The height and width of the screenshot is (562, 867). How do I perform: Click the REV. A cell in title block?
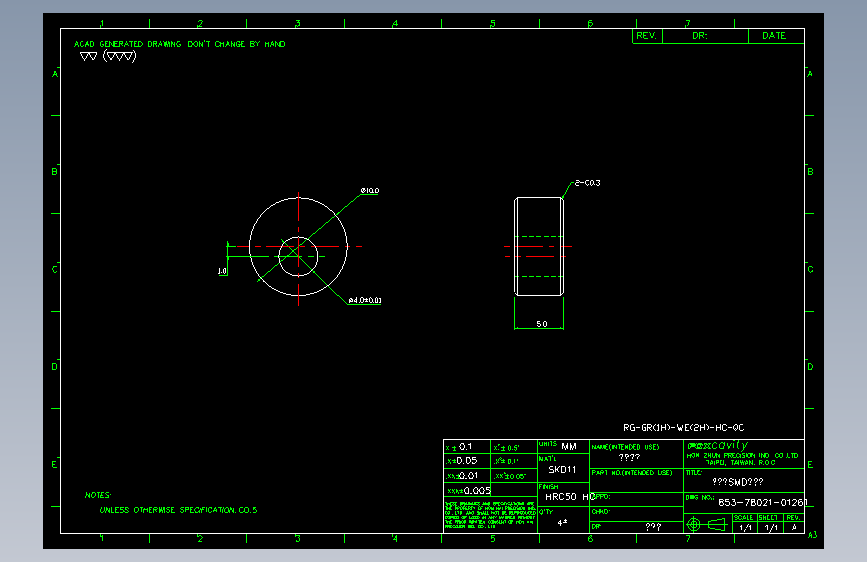click(x=794, y=523)
